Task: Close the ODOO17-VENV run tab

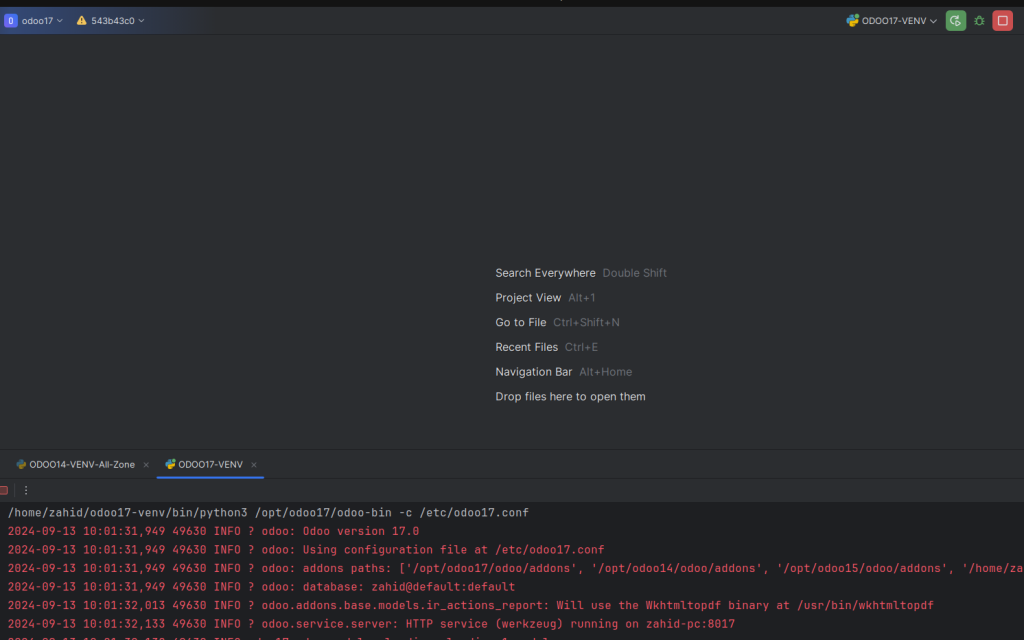Action: [x=253, y=465]
